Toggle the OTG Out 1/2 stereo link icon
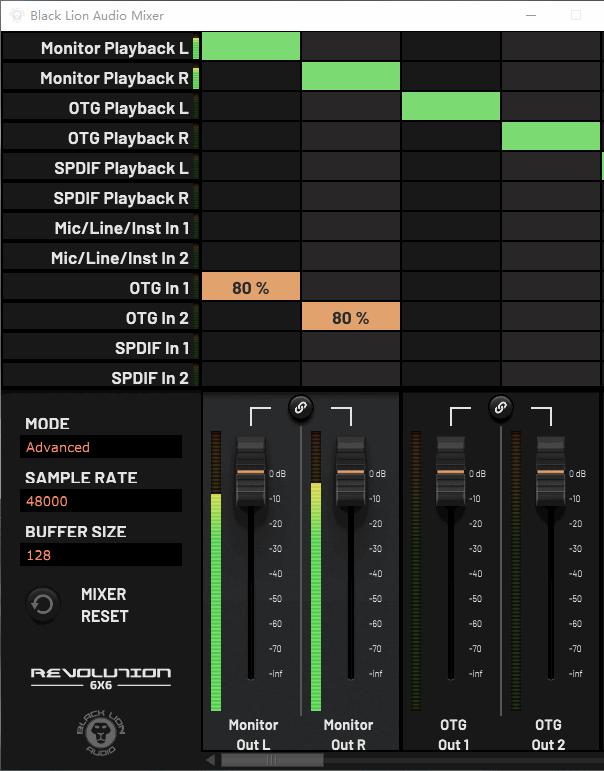Viewport: 604px width, 771px height. pos(501,406)
